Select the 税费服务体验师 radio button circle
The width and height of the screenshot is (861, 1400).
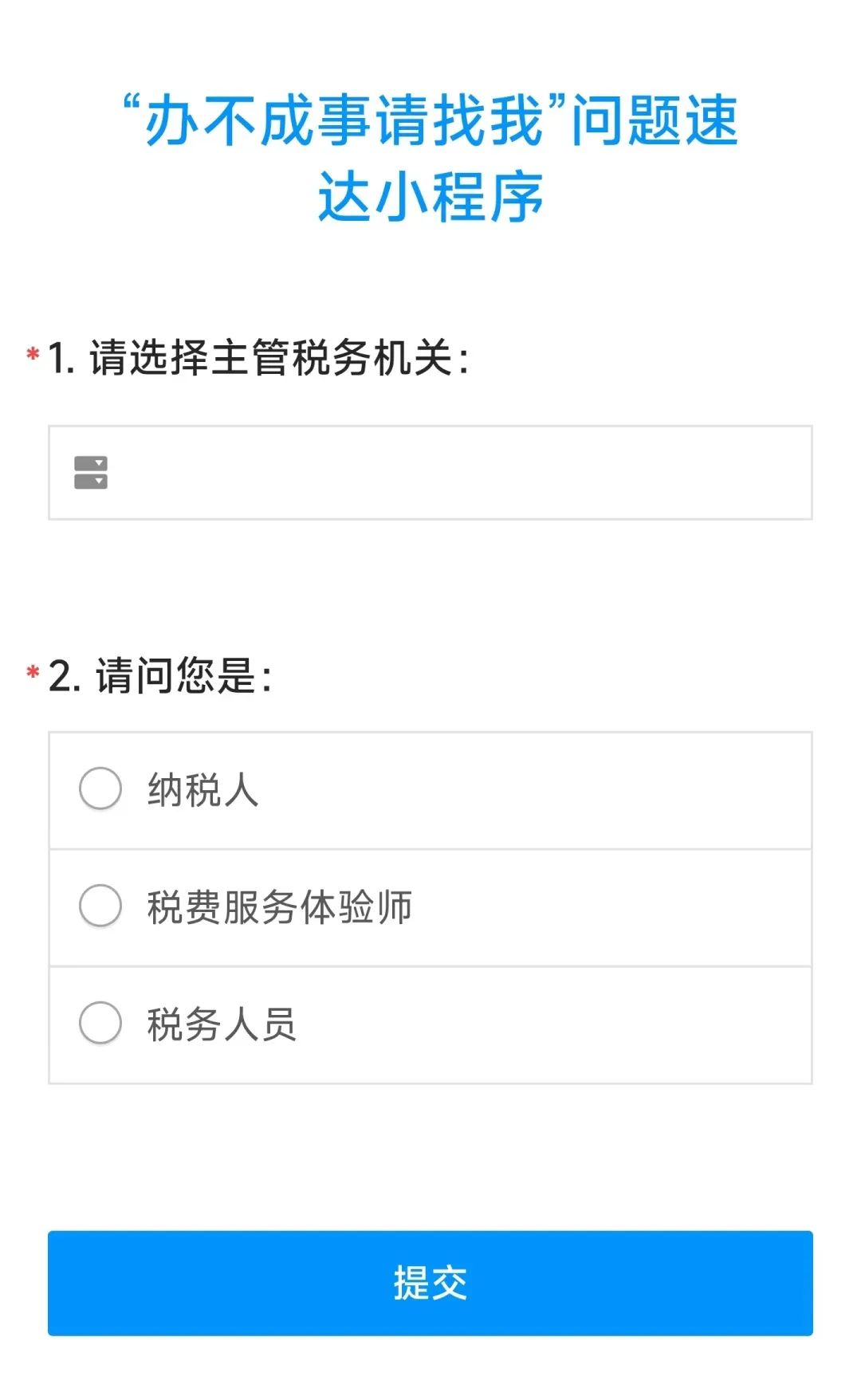100,906
